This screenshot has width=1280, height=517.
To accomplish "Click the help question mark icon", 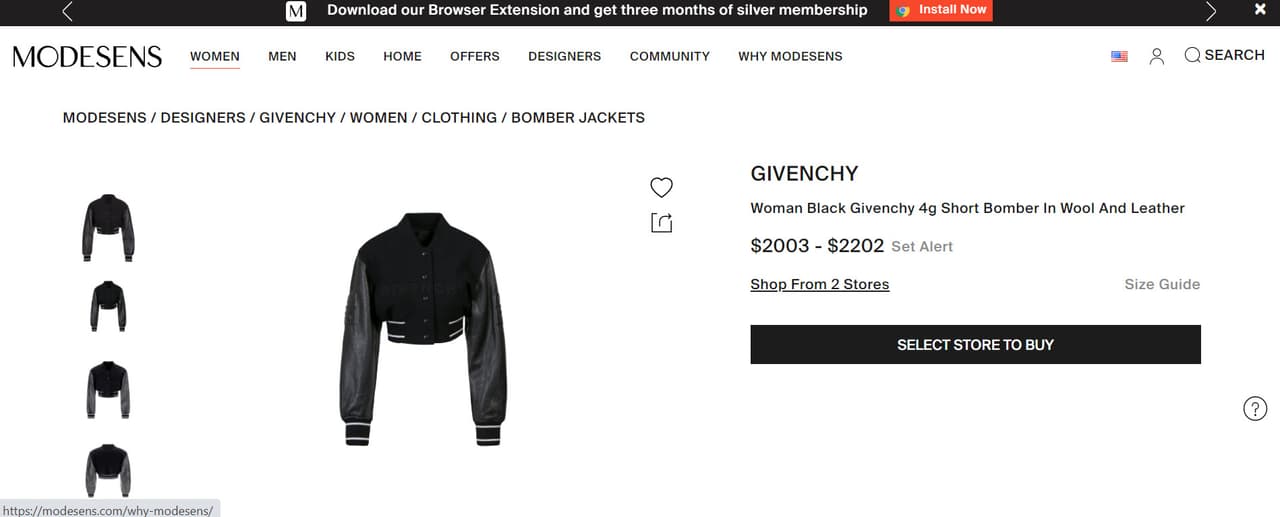I will [1255, 408].
